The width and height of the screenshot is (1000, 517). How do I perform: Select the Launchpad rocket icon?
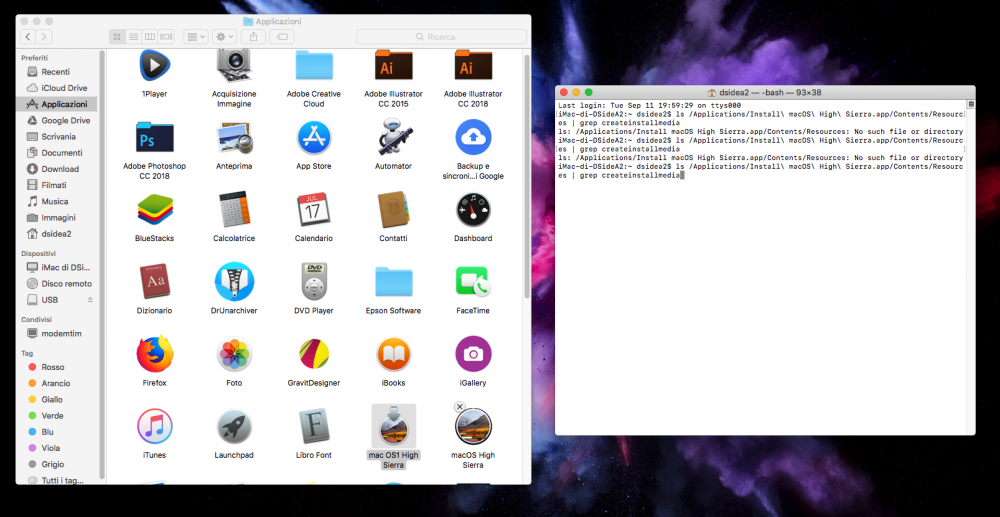(234, 426)
